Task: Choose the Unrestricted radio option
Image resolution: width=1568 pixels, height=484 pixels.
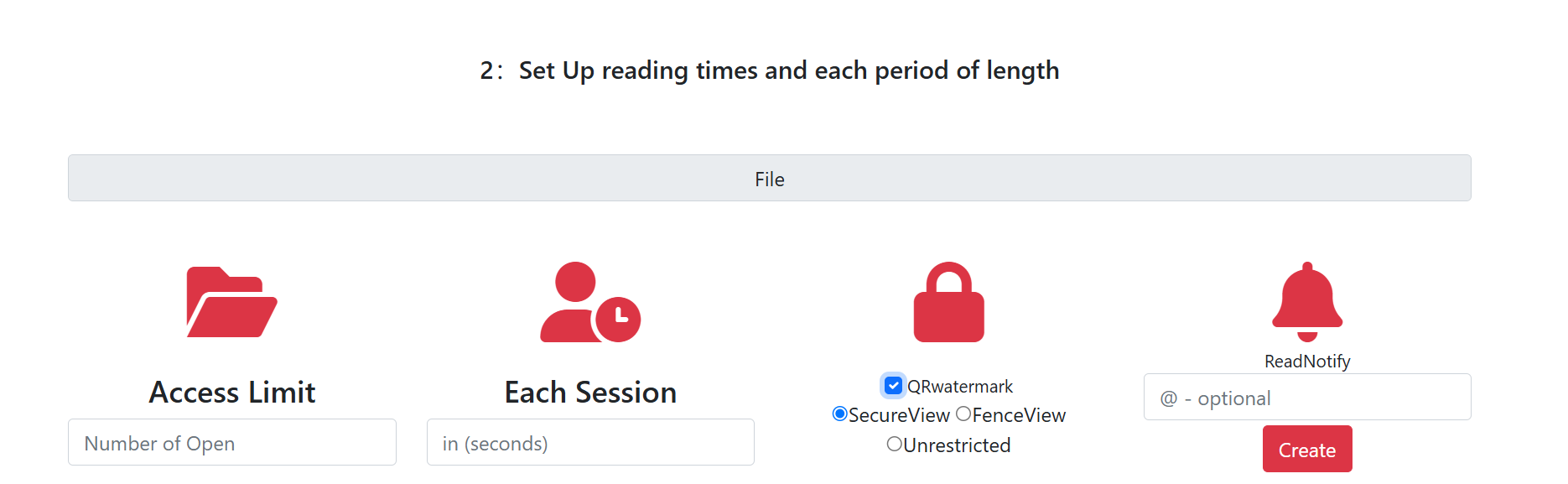Action: coord(895,445)
